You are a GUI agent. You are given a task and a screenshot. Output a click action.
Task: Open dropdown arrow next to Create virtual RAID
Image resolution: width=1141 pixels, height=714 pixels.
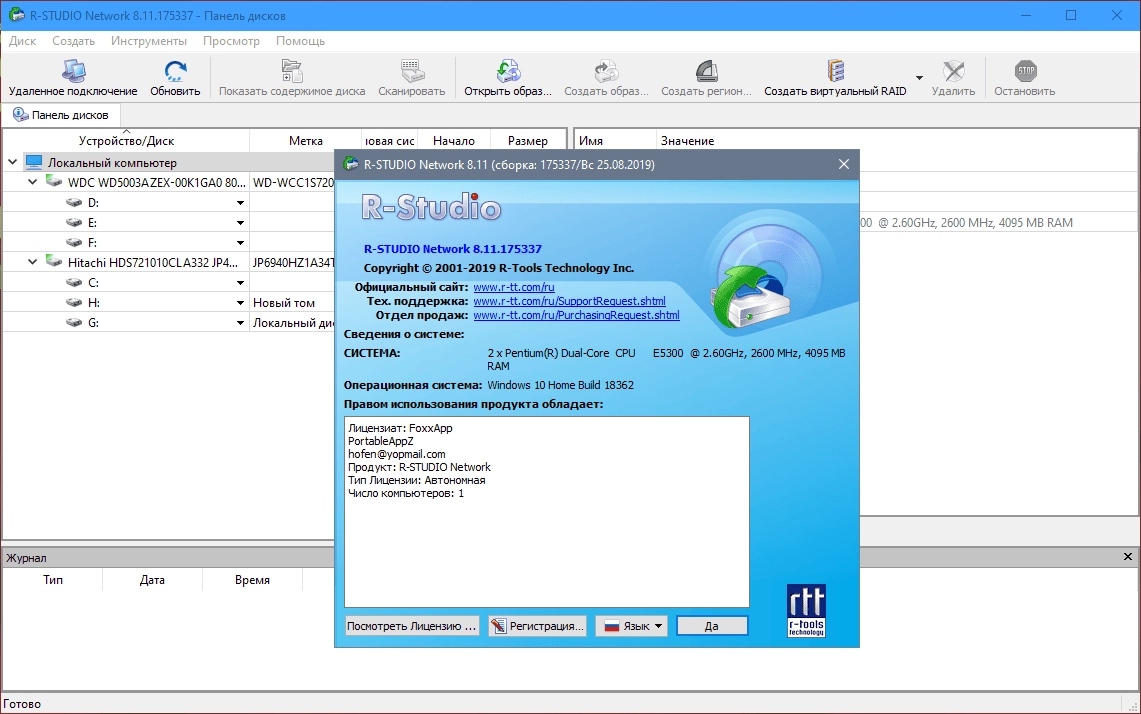(x=919, y=78)
